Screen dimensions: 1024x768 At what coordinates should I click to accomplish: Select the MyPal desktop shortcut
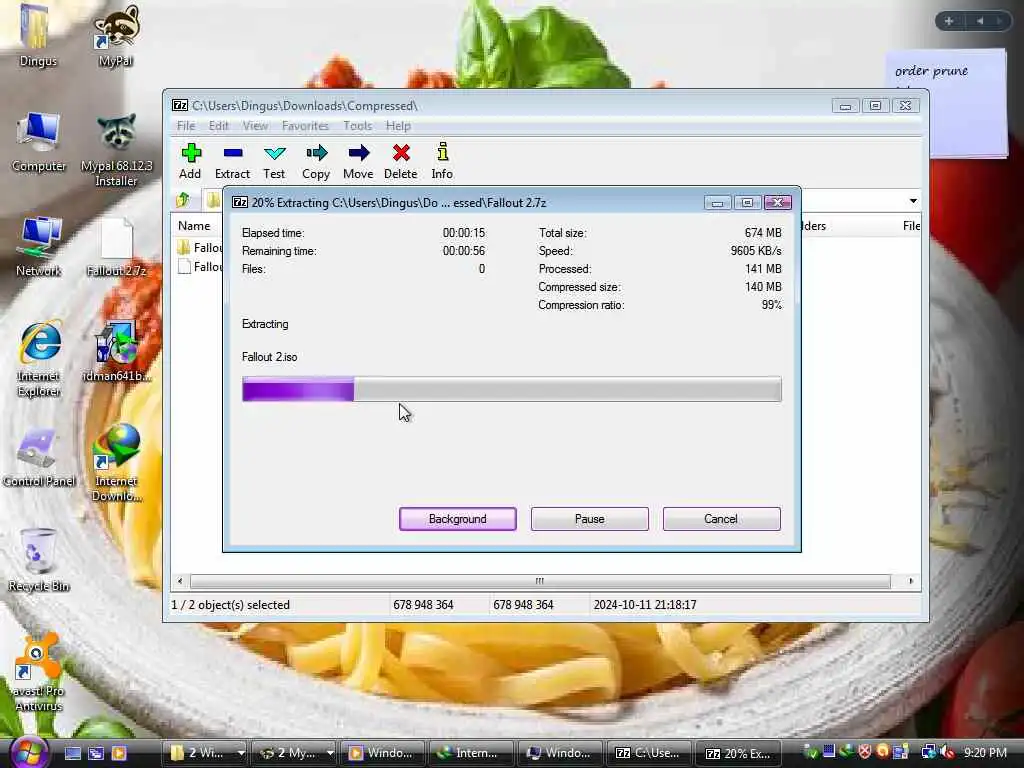pos(116,35)
